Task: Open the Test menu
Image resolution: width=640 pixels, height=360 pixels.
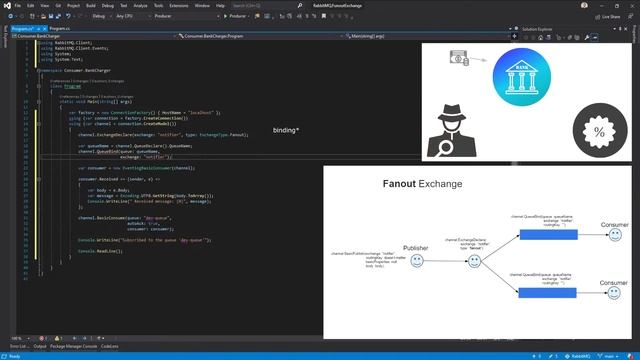Action: point(124,6)
